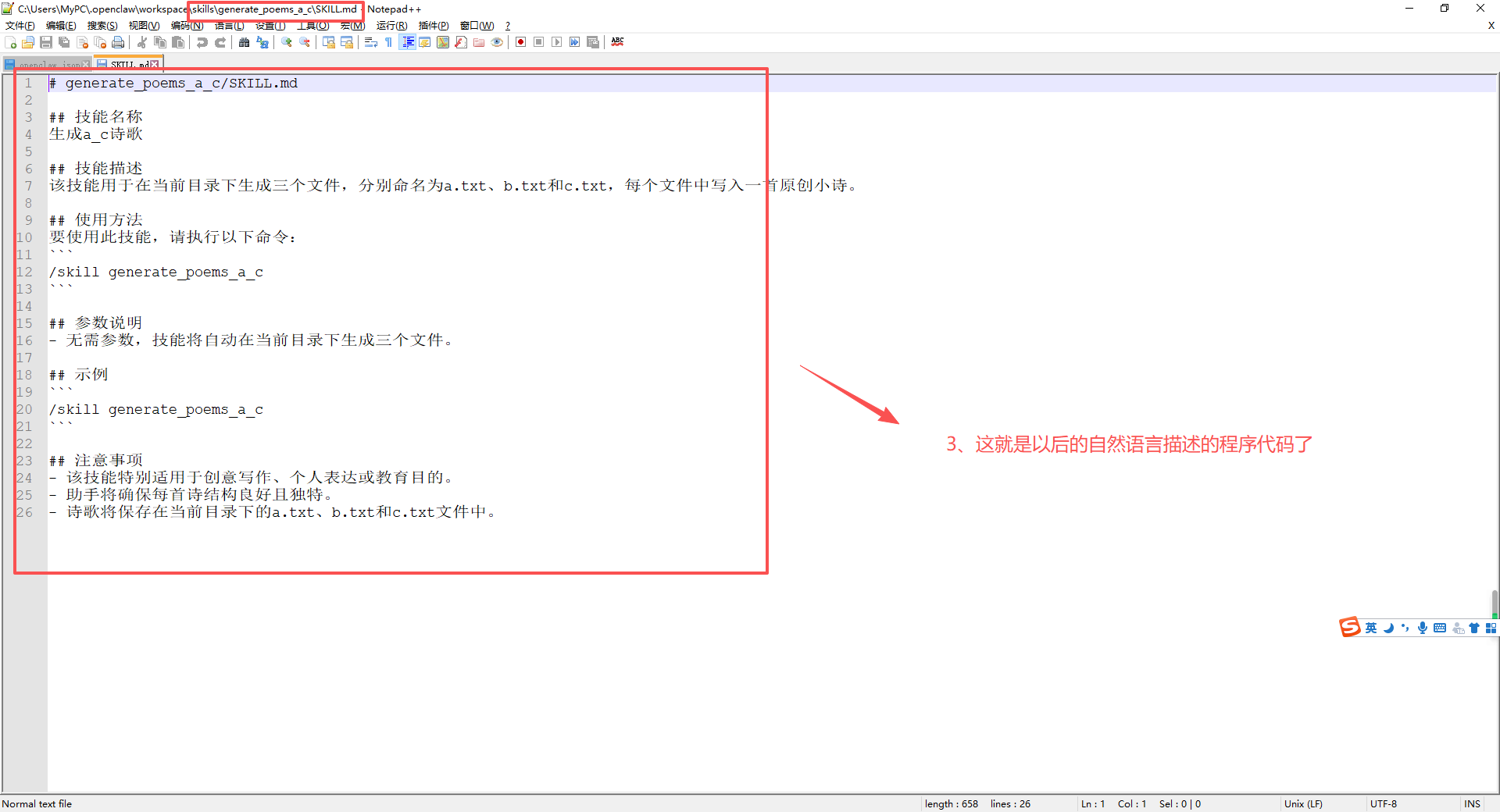Click the Normal text file status label
The image size is (1500, 812).
point(37,803)
